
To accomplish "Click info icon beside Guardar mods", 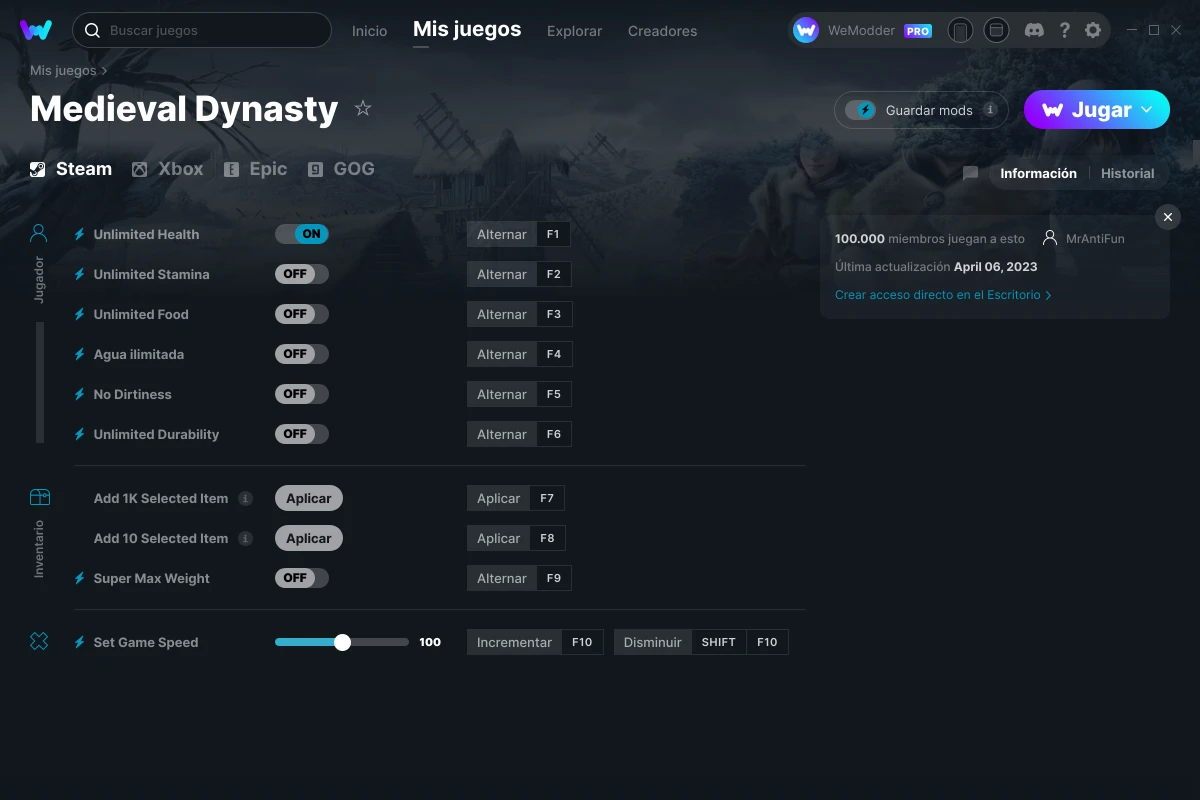I will click(x=990, y=110).
